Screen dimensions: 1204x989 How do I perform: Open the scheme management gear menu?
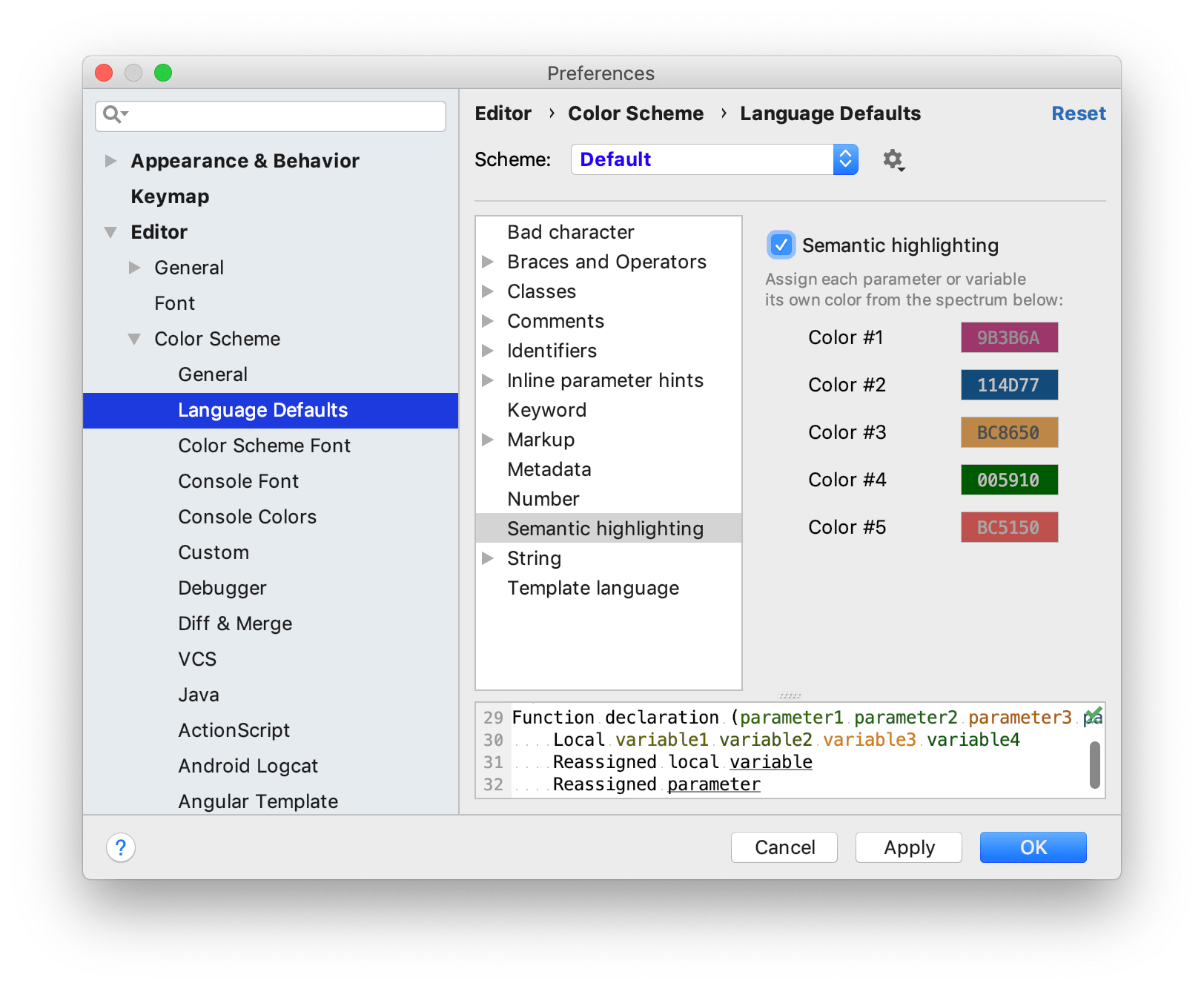click(893, 159)
